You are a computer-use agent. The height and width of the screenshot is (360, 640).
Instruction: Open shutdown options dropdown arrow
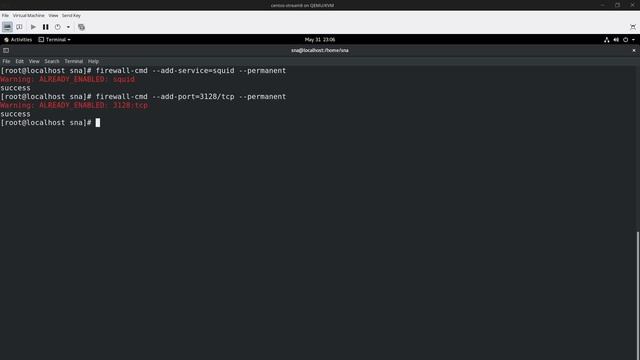pyautogui.click(x=68, y=27)
